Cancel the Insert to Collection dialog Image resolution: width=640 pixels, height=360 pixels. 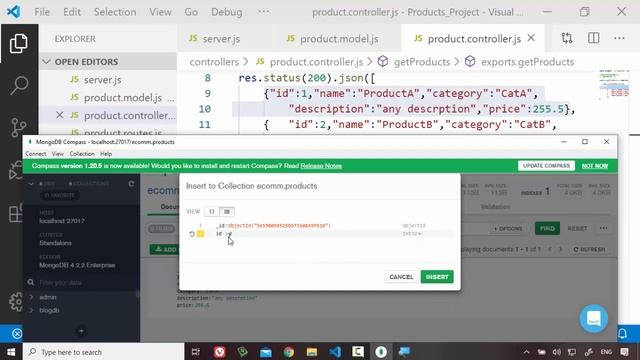401,277
